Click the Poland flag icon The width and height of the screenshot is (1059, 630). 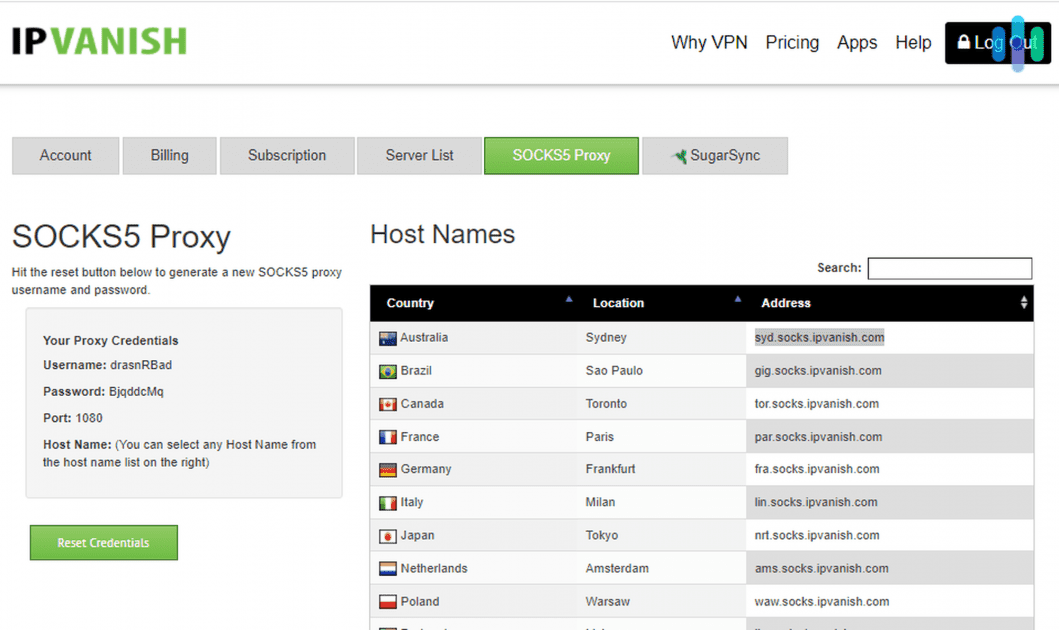pos(387,601)
